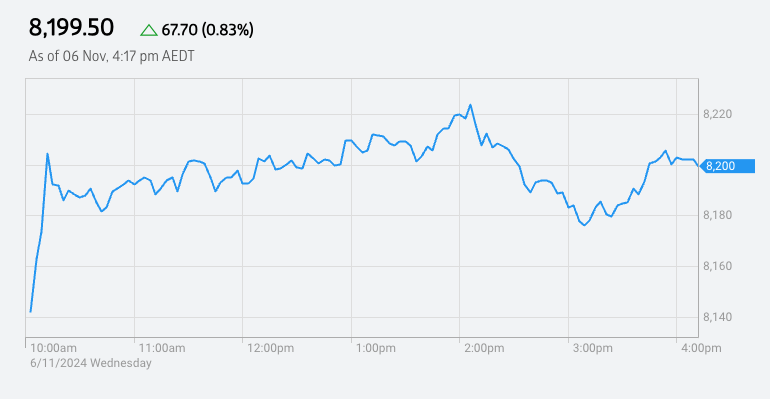This screenshot has width=770, height=399.
Task: Click the 8,160 price axis label
Action: pyautogui.click(x=717, y=266)
